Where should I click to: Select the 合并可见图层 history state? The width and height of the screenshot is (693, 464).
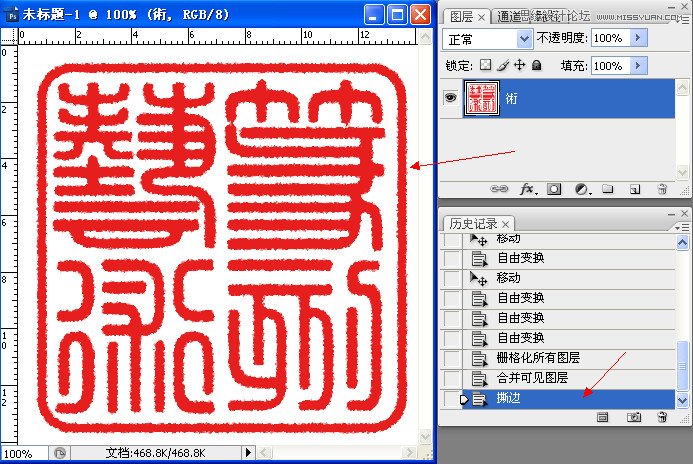click(569, 378)
